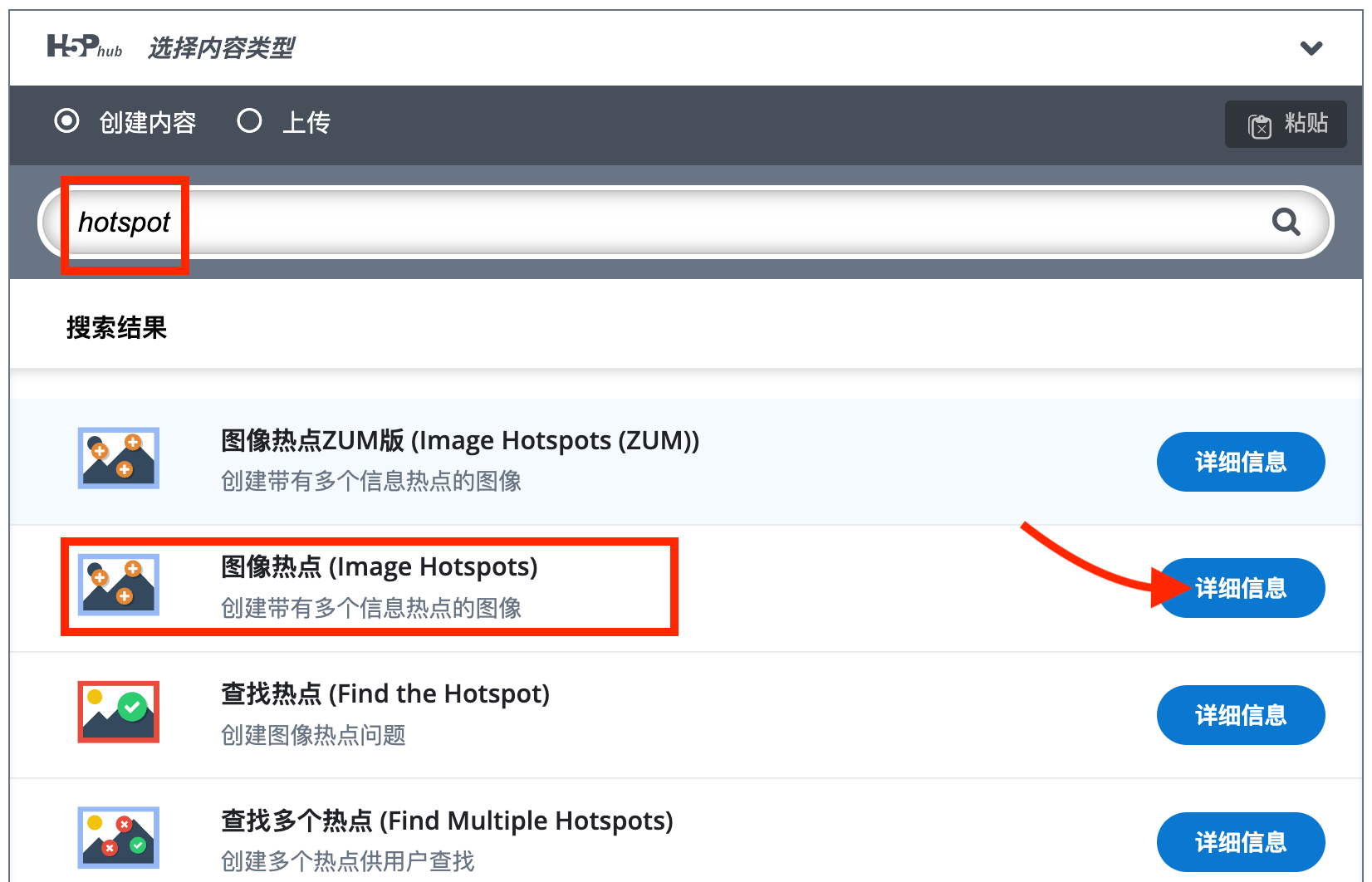The height and width of the screenshot is (882, 1372).
Task: Click 详细信息 for 查找热点 (Find the Hotspot)
Action: coord(1240,715)
